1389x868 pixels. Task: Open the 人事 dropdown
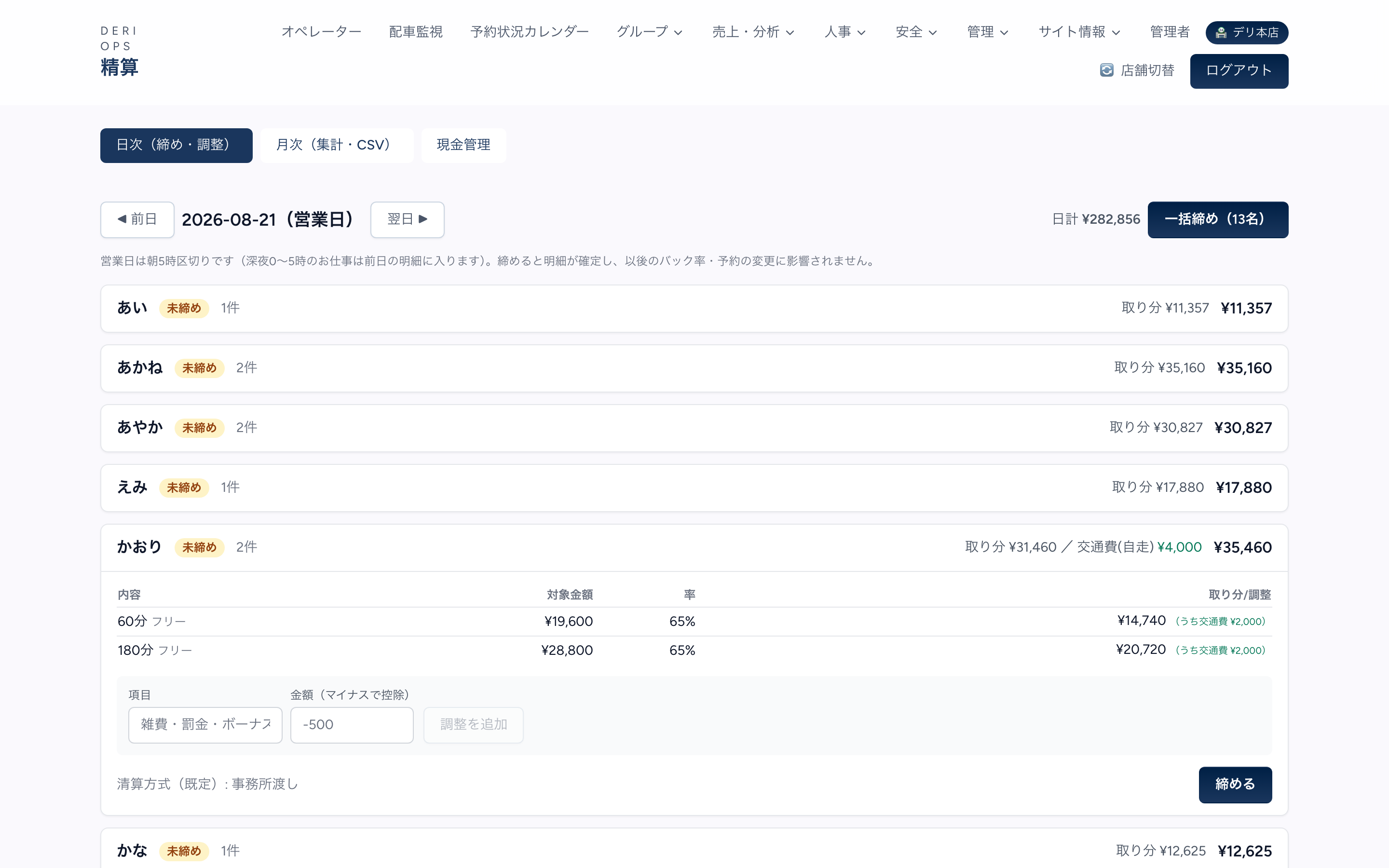coord(845,32)
